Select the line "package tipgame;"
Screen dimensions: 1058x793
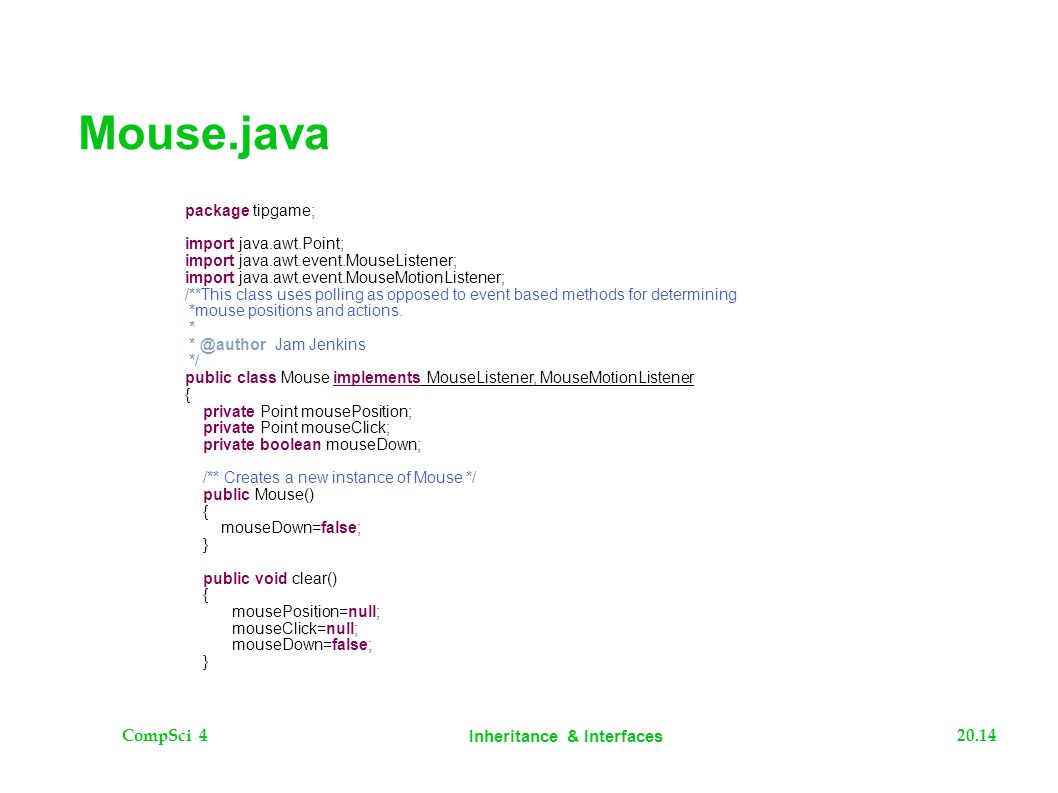[250, 211]
